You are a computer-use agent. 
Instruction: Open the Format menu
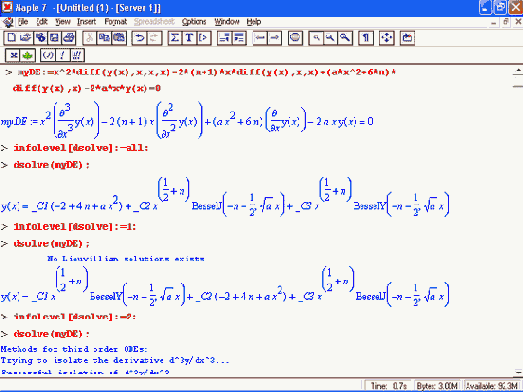(x=115, y=22)
